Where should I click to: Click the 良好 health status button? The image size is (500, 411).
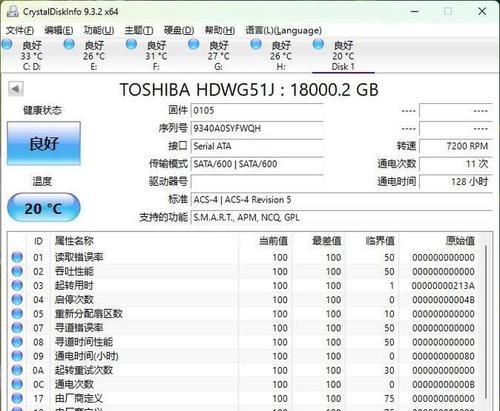[x=44, y=143]
